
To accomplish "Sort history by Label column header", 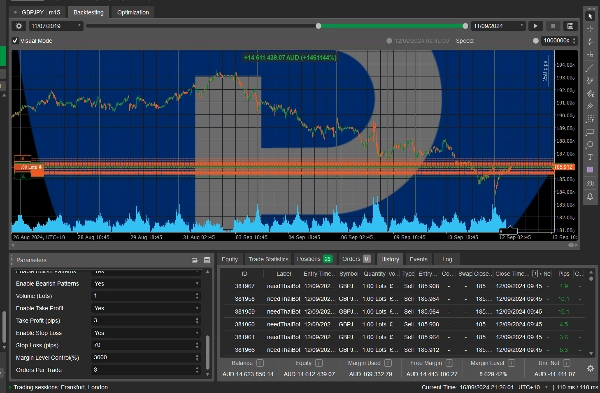I will click(284, 274).
